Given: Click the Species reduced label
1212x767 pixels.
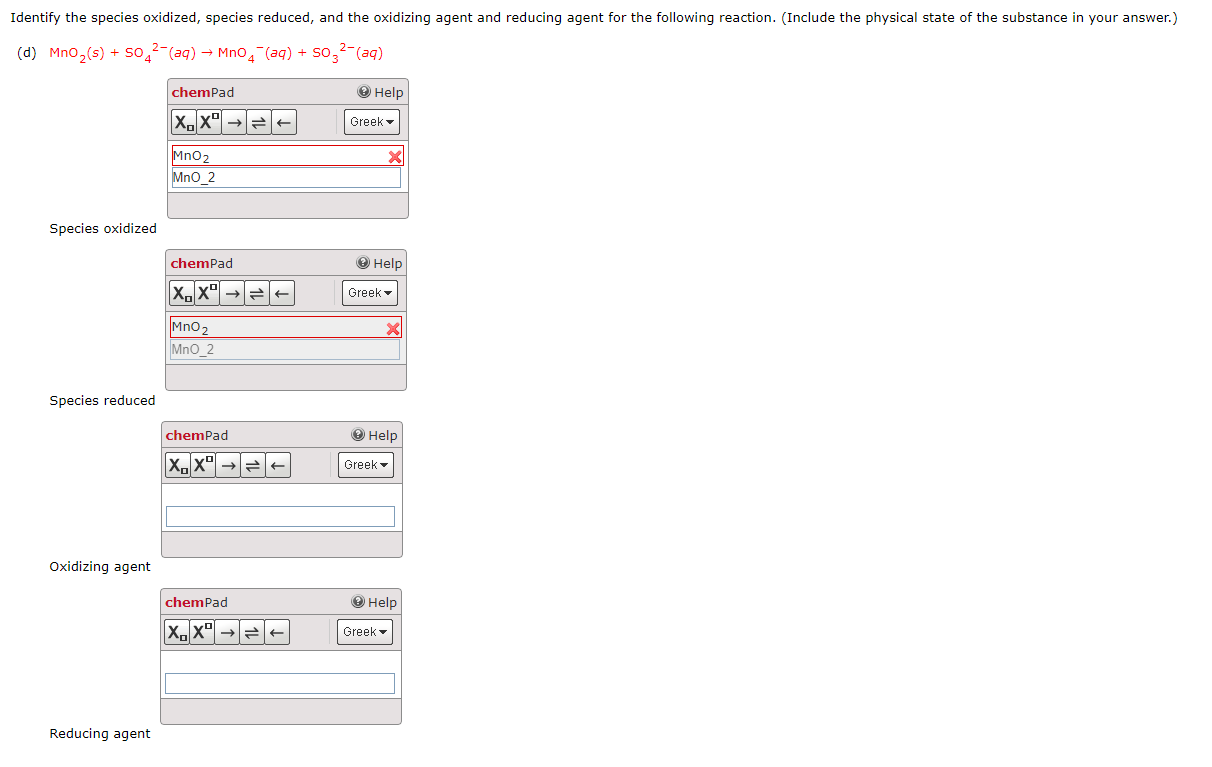Looking at the screenshot, I should click(102, 400).
